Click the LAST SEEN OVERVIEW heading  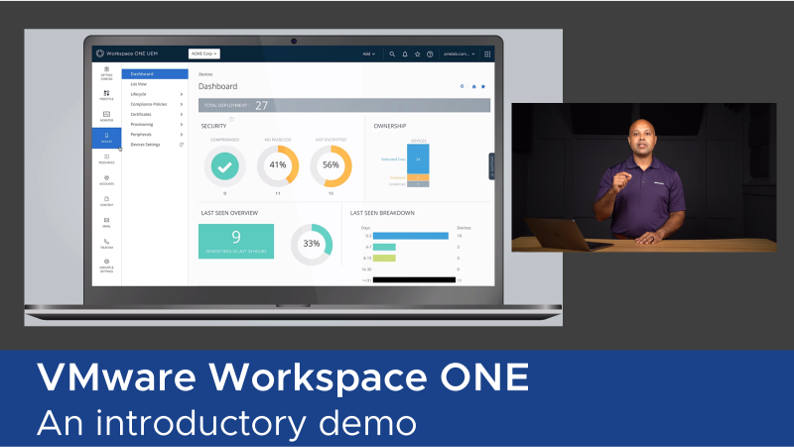point(229,213)
